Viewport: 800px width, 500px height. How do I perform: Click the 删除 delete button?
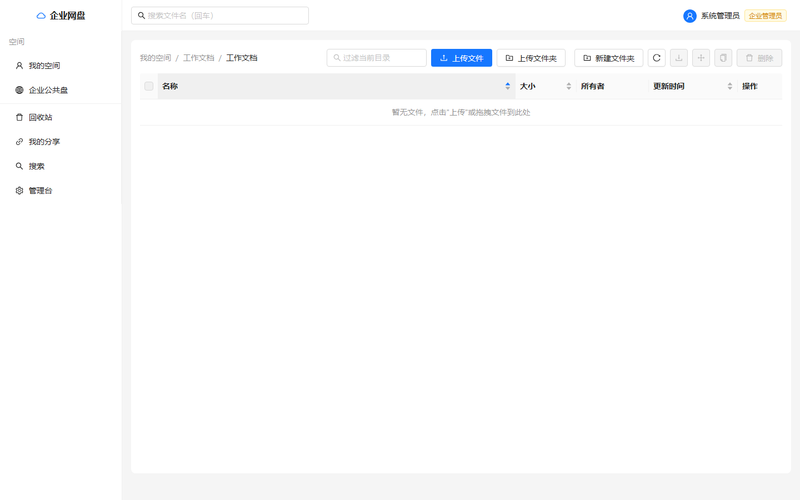759,58
